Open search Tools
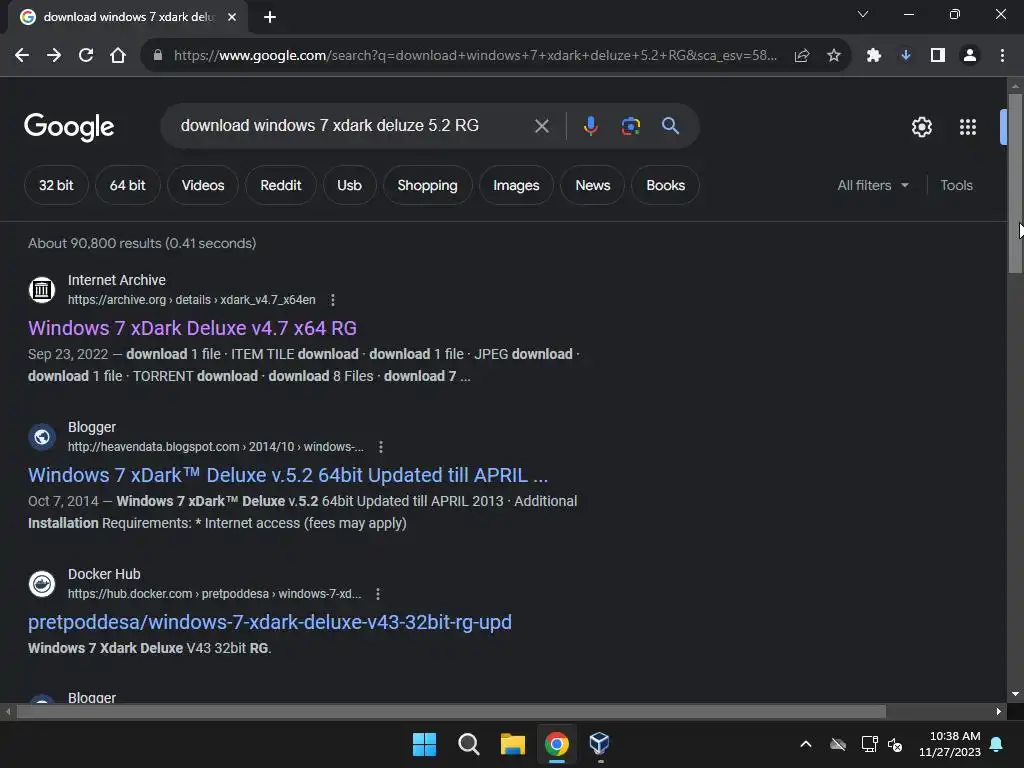 pyautogui.click(x=956, y=185)
